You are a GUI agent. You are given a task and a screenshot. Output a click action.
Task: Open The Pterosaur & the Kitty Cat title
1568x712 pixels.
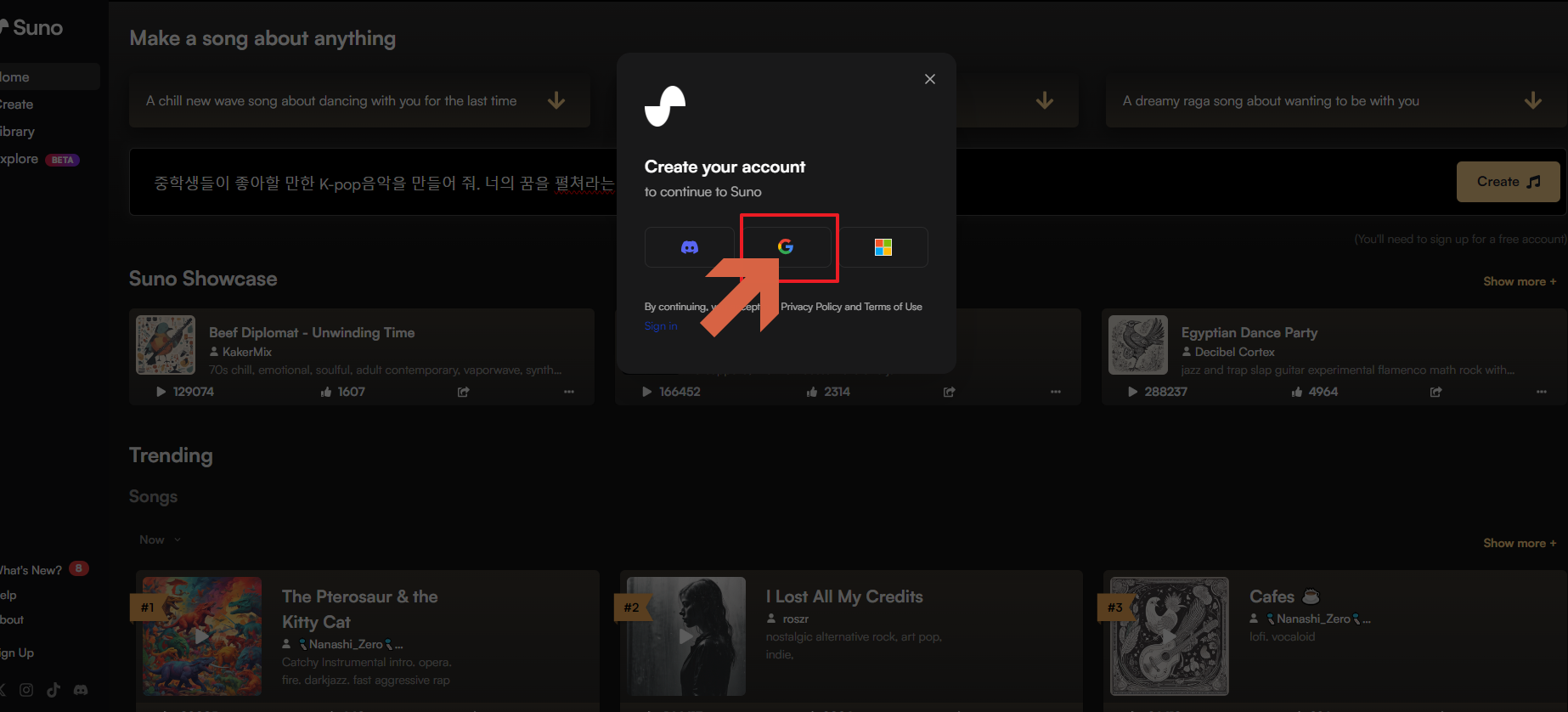coord(360,609)
